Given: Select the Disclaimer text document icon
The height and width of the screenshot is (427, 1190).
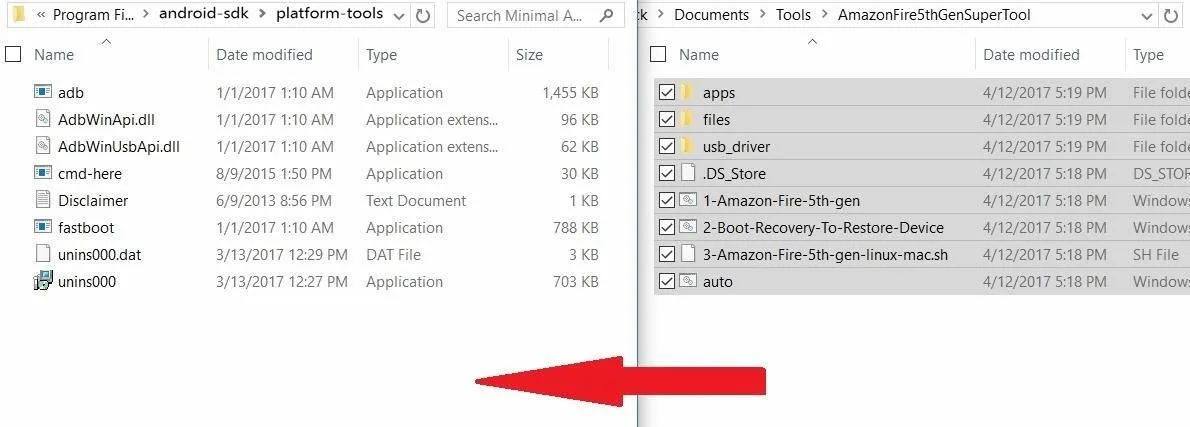Looking at the screenshot, I should 42,200.
